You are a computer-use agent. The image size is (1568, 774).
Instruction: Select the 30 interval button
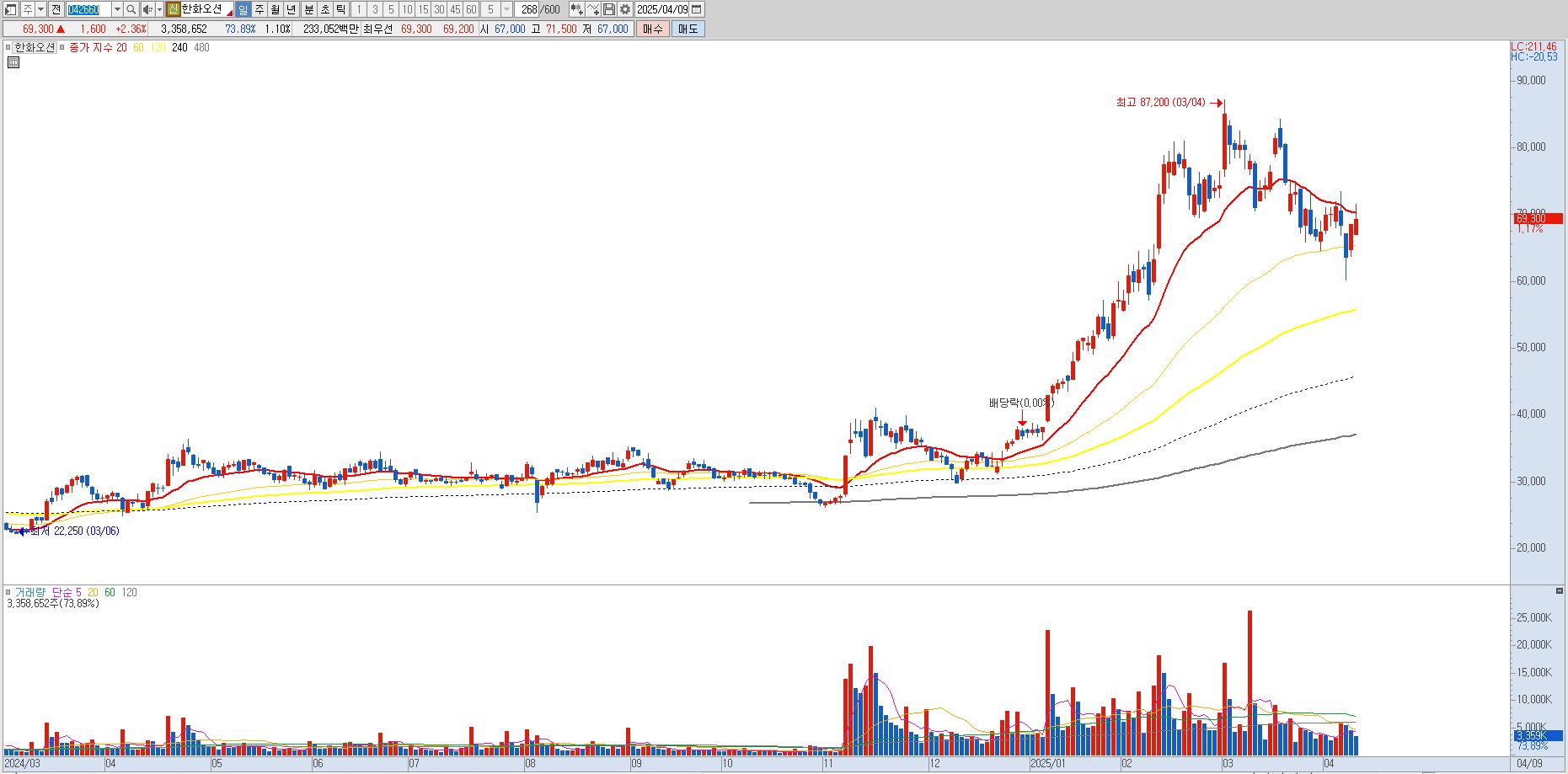(x=439, y=9)
